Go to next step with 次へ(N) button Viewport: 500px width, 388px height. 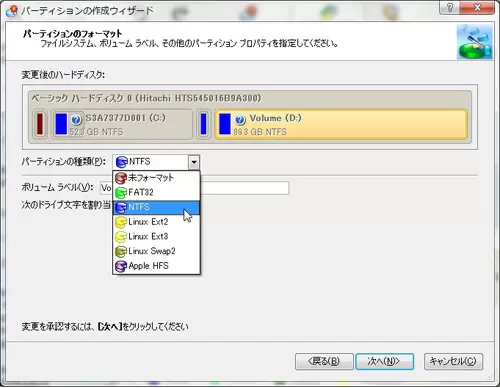(x=384, y=361)
